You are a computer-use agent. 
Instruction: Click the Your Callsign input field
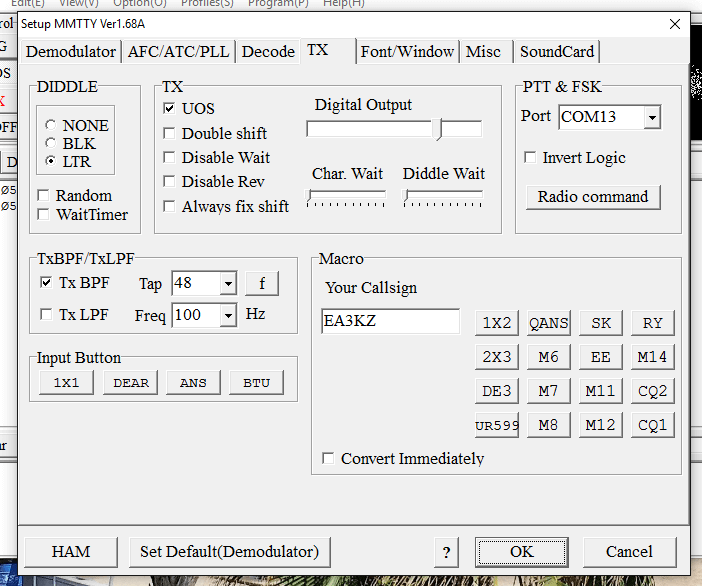[390, 321]
